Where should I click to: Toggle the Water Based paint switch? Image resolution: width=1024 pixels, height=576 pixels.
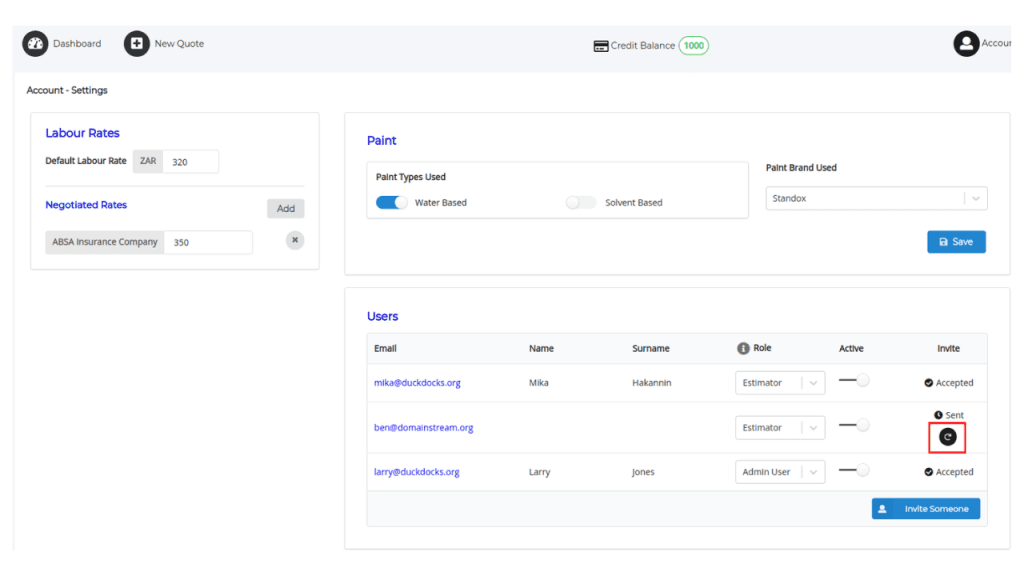click(391, 203)
